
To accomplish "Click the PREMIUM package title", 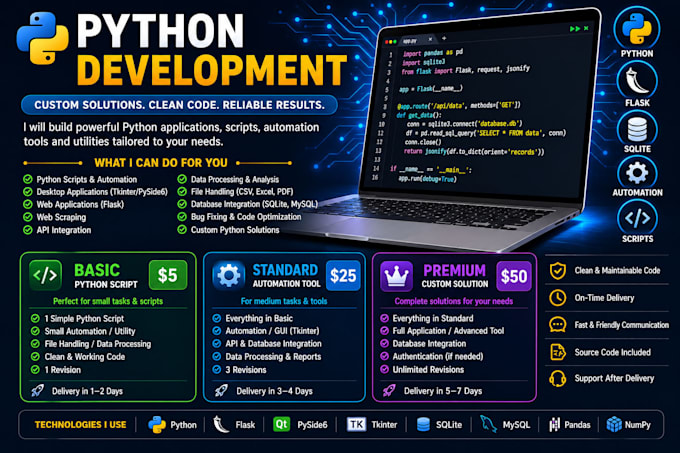I will pos(454,270).
